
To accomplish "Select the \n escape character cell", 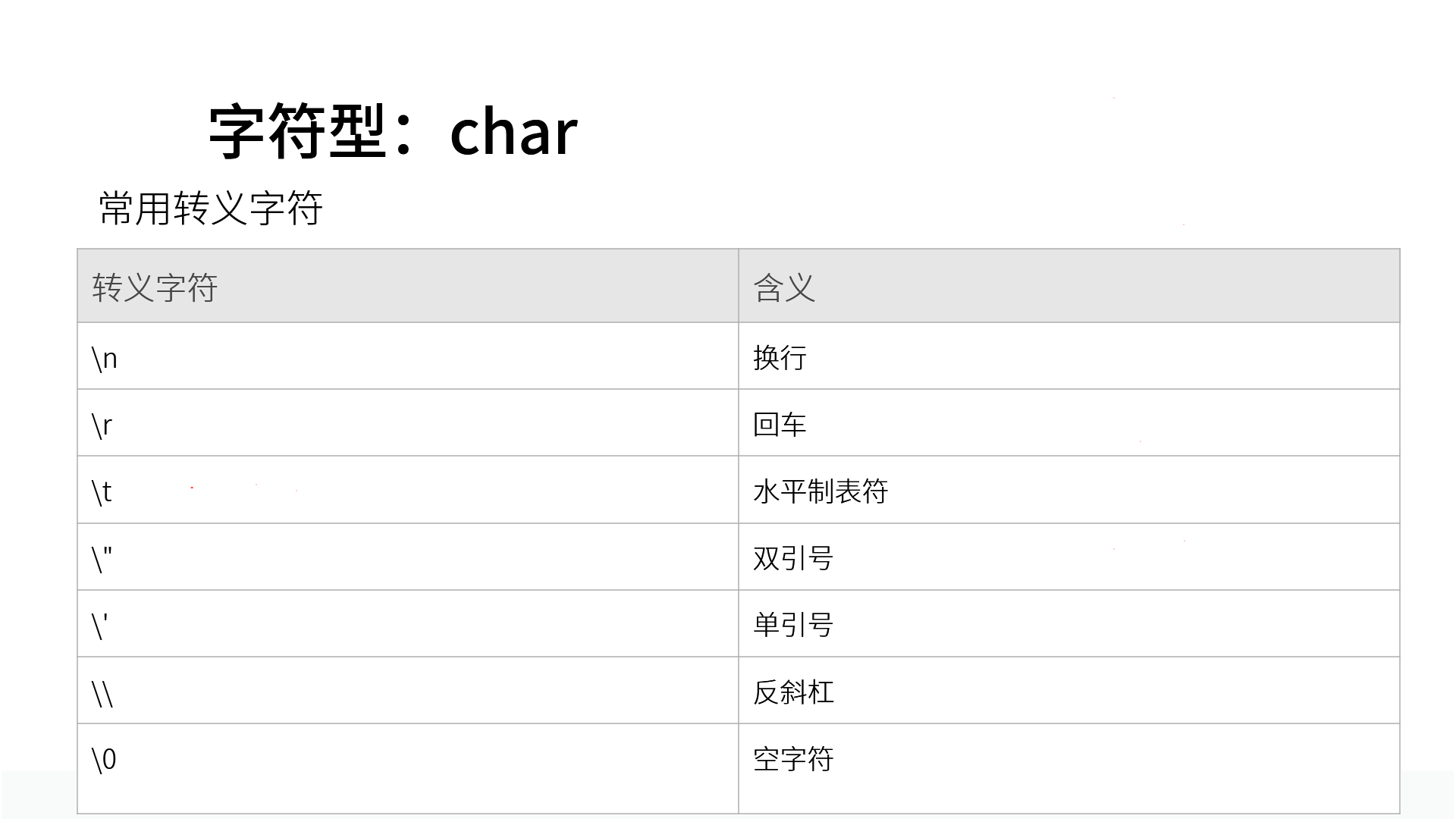I will click(408, 356).
